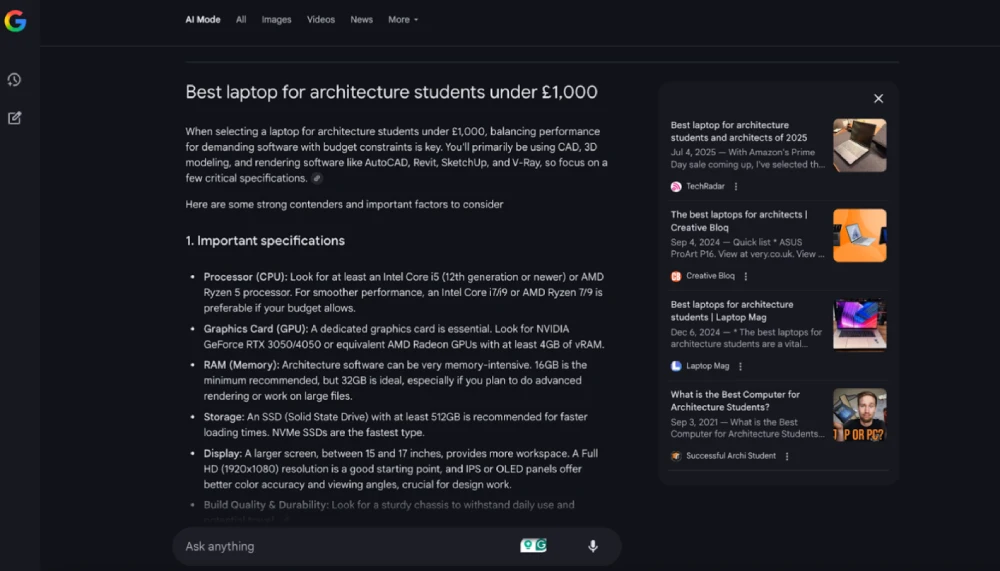Click the 'Processor (CPU):' bullet label
The height and width of the screenshot is (571, 1000).
coord(245,277)
